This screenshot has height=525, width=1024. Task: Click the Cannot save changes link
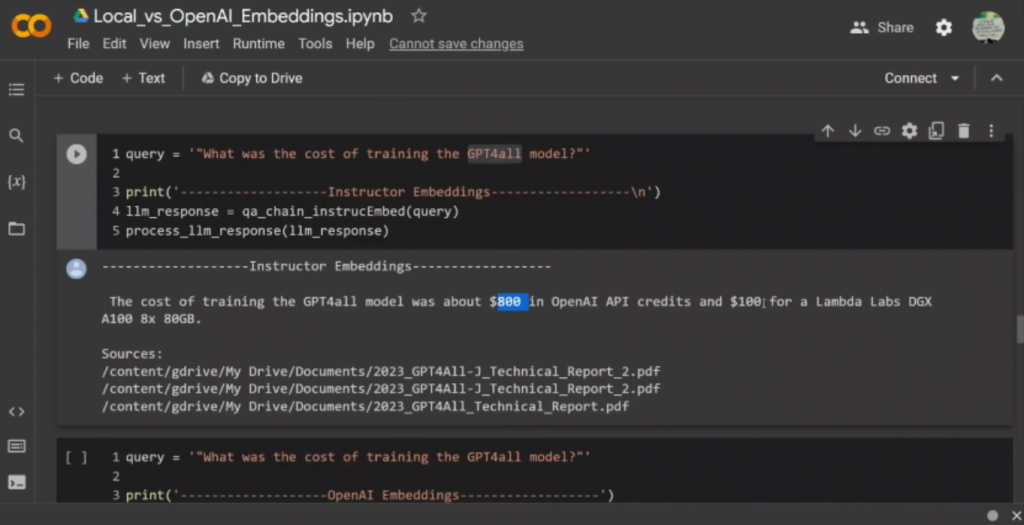click(456, 44)
